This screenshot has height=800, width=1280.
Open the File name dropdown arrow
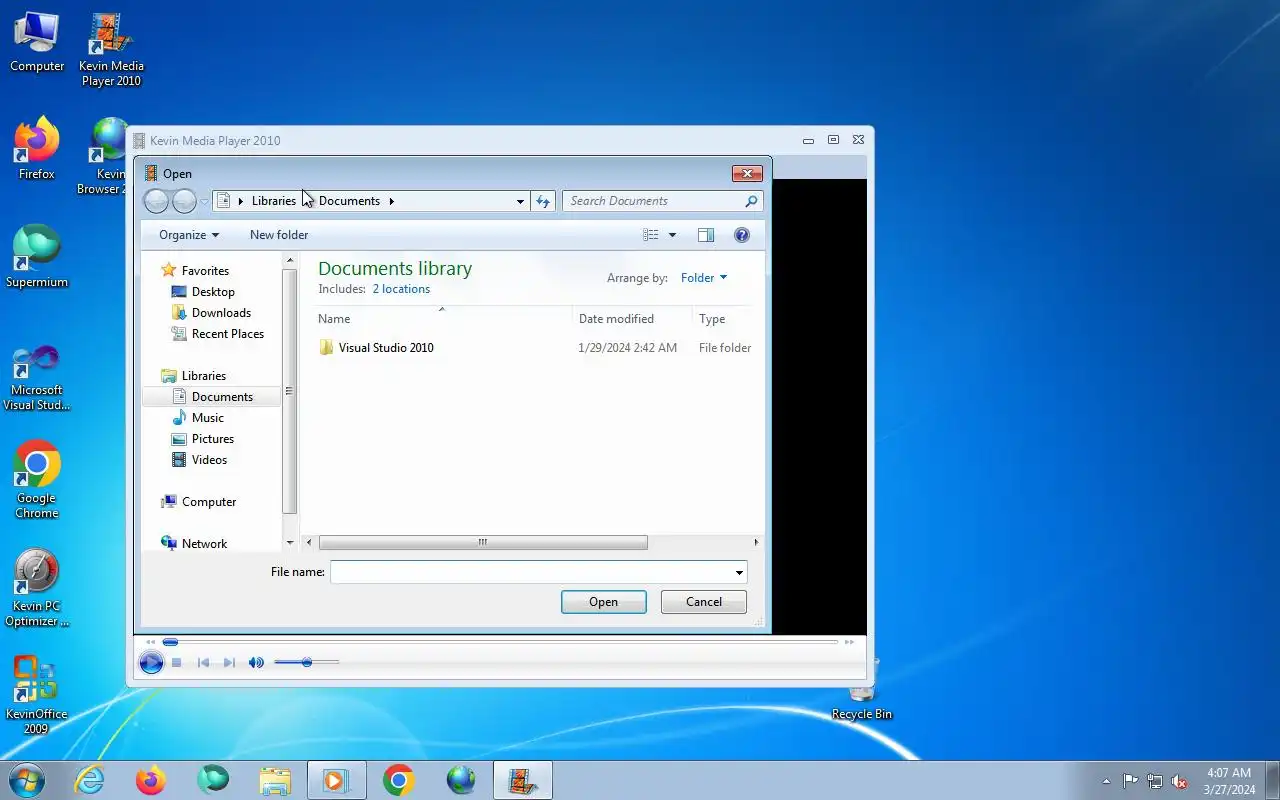(739, 572)
